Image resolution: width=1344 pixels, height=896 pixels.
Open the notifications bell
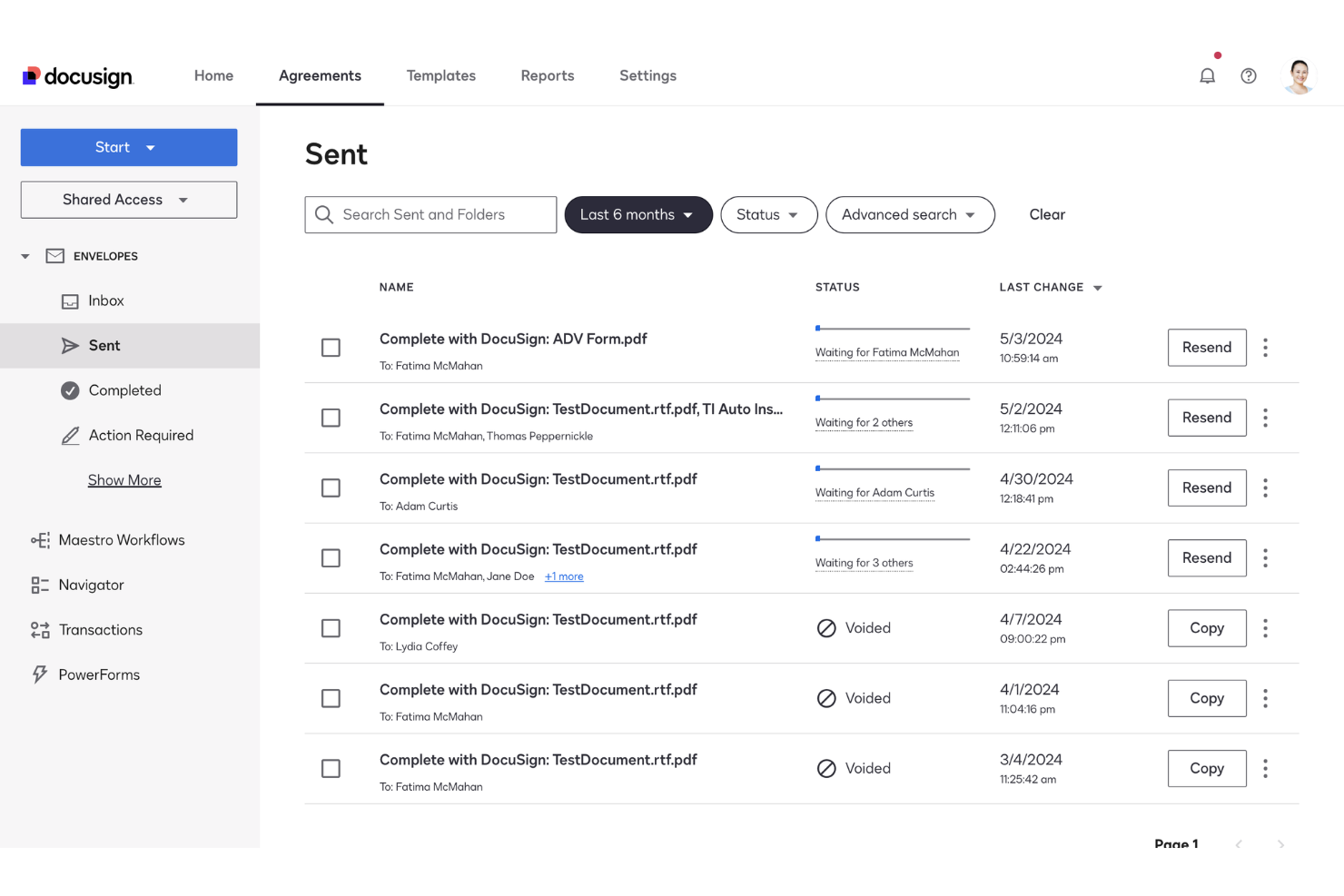[1207, 76]
